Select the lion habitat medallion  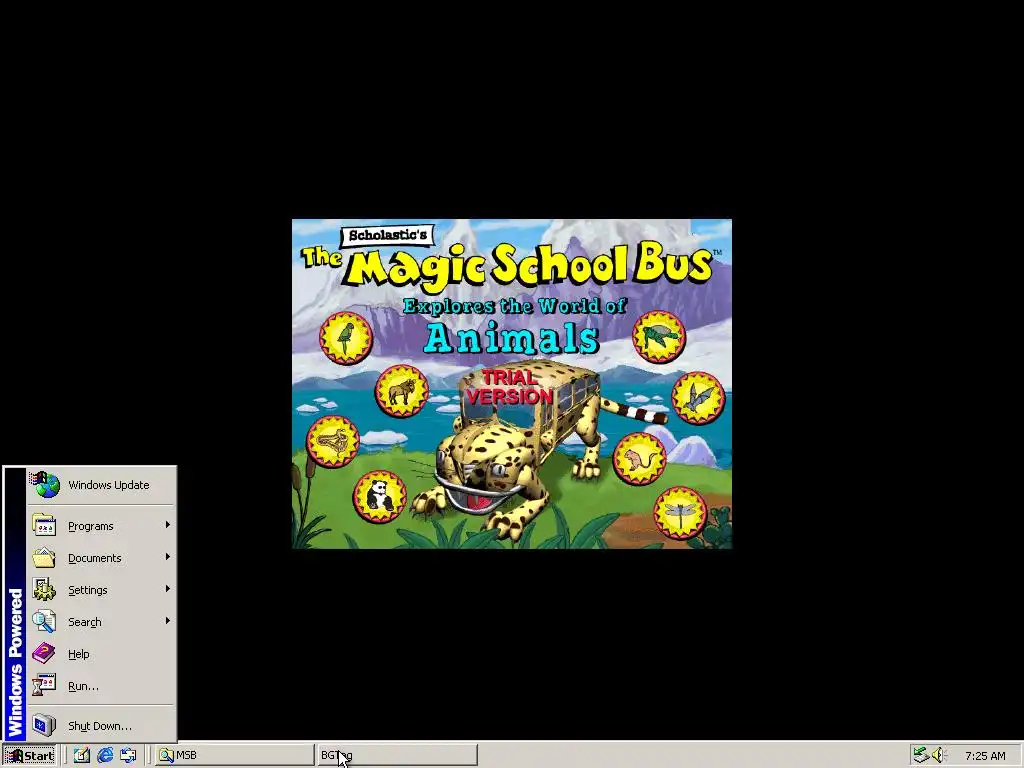(x=402, y=391)
